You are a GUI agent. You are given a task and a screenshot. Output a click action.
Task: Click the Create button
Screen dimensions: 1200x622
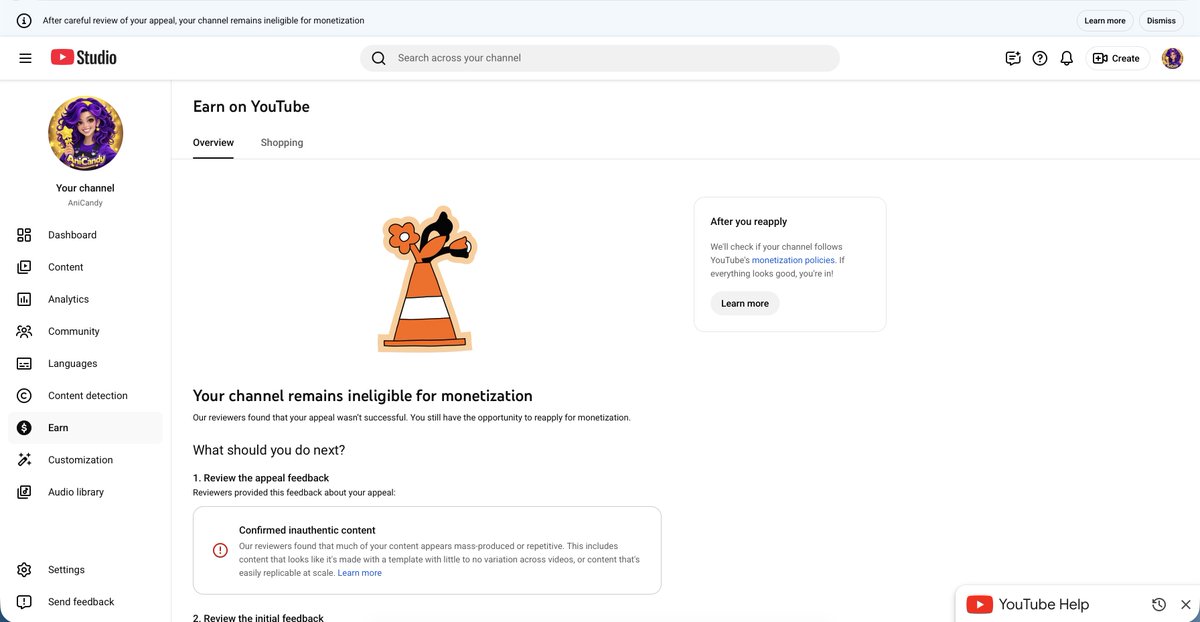click(x=1117, y=58)
